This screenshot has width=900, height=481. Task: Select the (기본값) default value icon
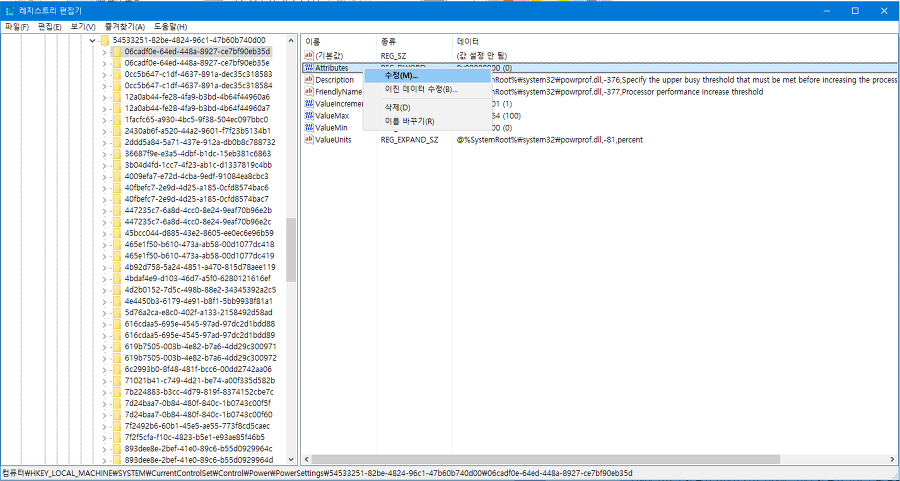[310, 56]
